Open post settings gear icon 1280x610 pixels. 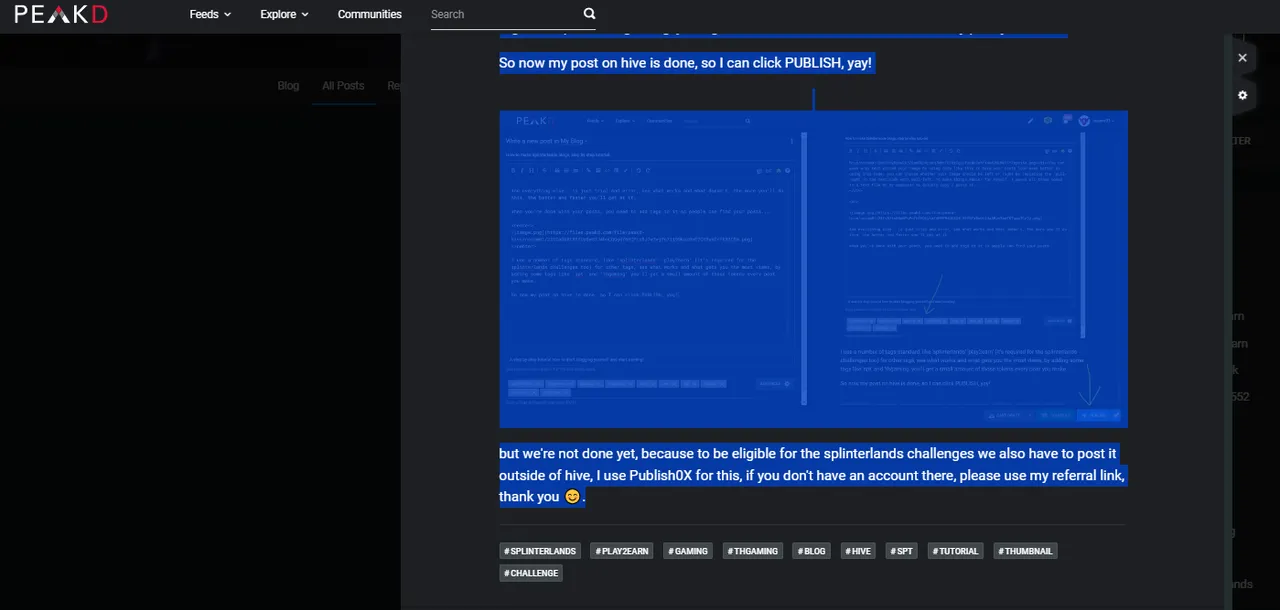point(1242,96)
